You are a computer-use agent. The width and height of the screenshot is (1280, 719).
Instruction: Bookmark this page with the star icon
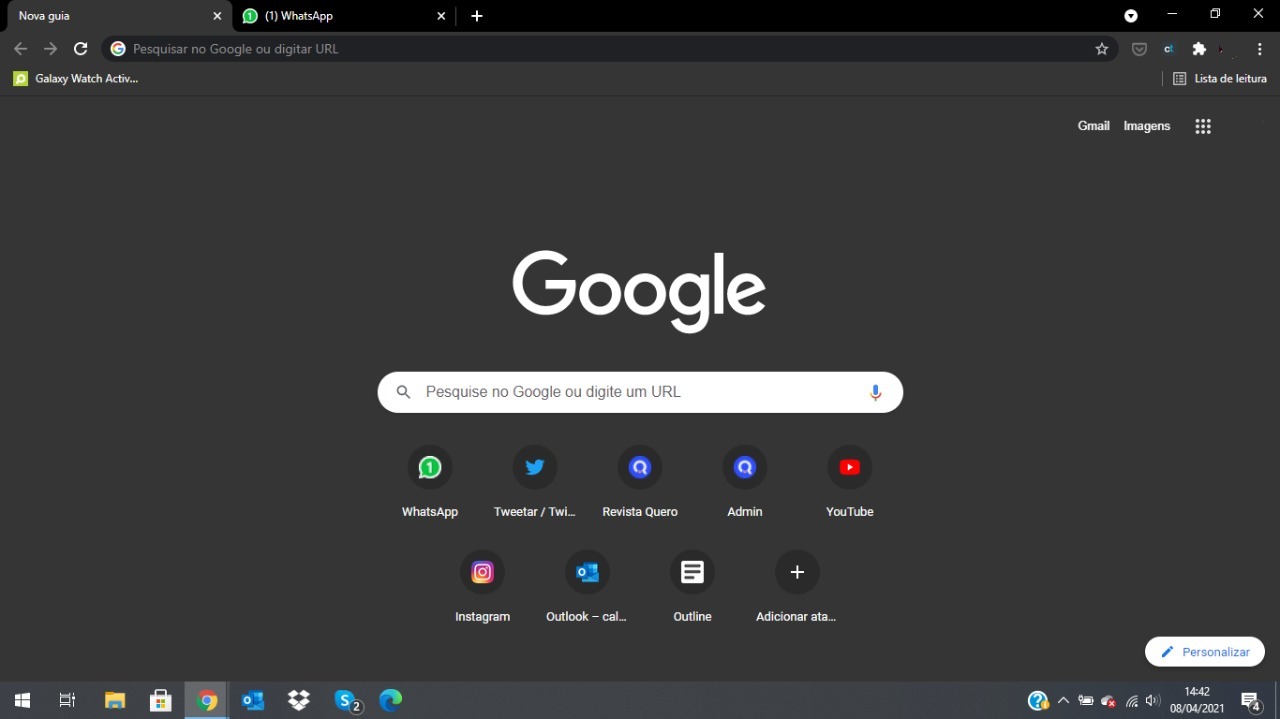tap(1102, 49)
